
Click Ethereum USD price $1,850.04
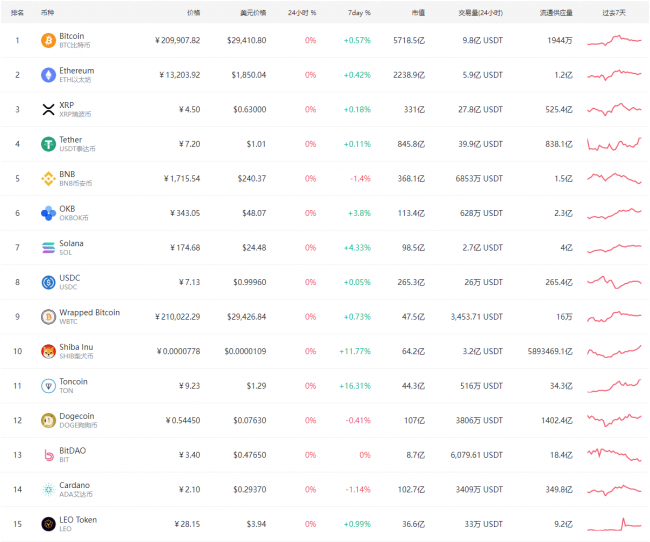pyautogui.click(x=249, y=75)
